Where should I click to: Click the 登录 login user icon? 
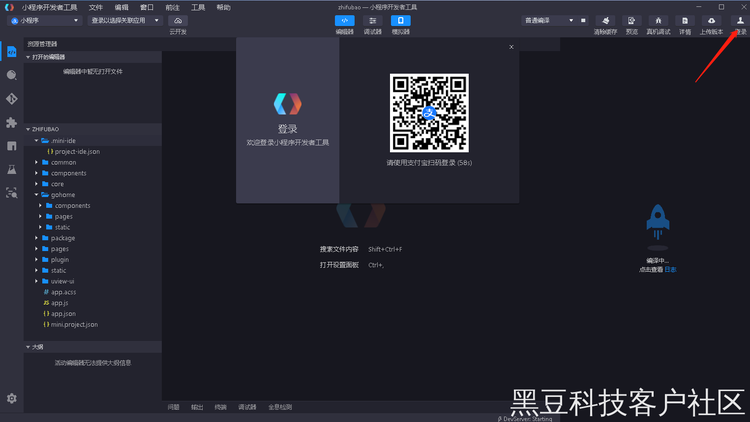740,21
